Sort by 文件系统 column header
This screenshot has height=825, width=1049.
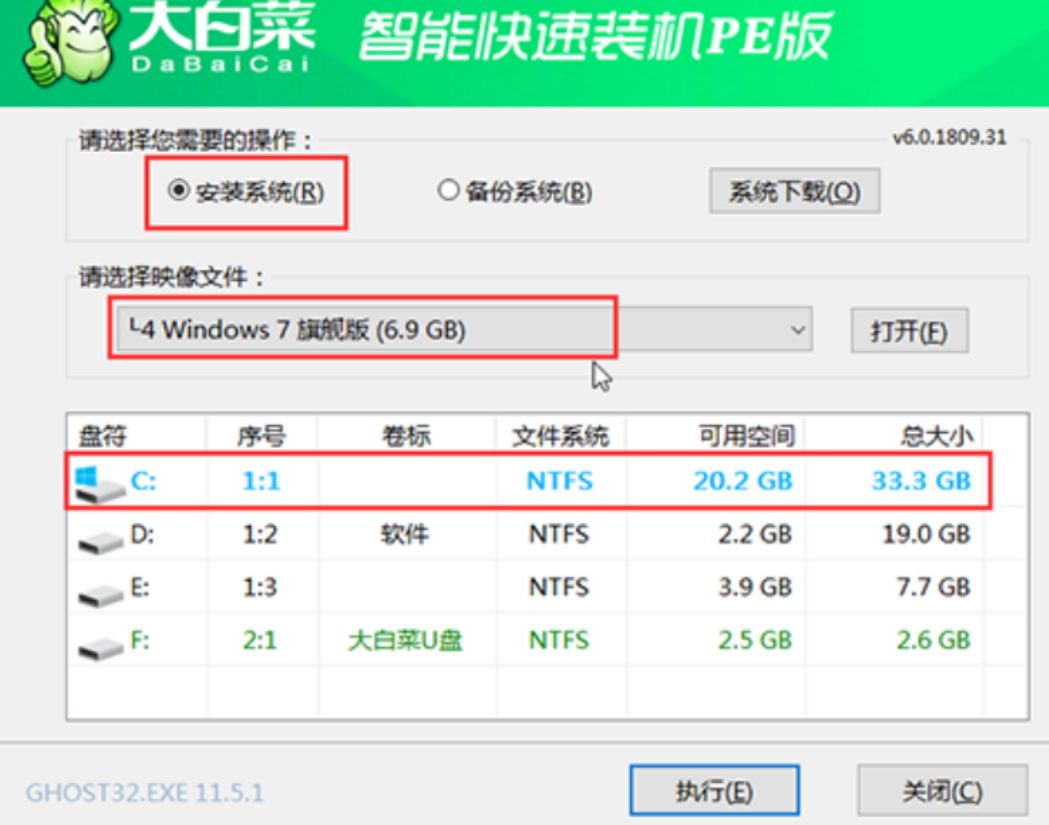560,435
